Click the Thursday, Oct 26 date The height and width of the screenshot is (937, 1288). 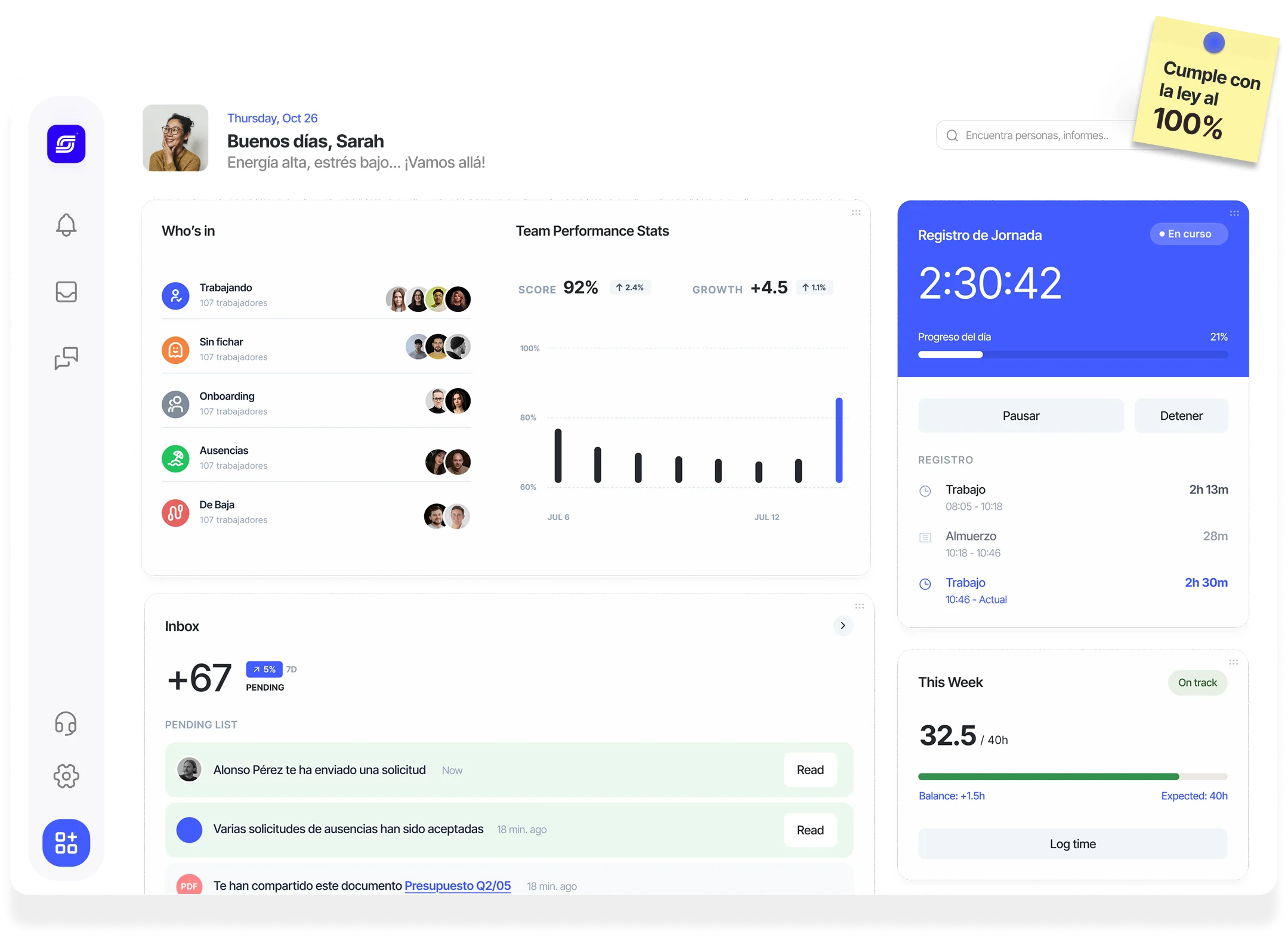(x=272, y=118)
